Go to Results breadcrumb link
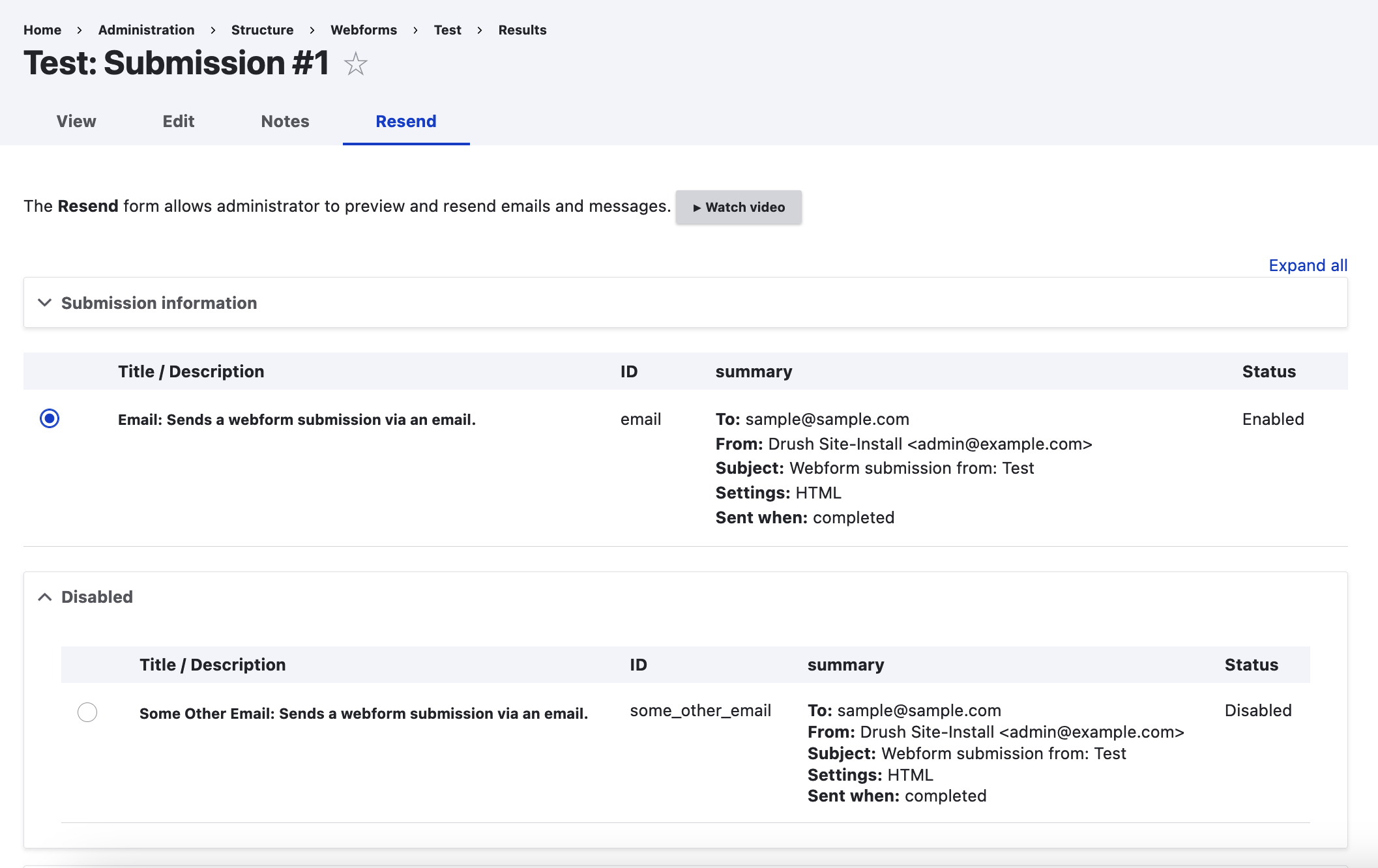The image size is (1378, 868). (x=522, y=30)
